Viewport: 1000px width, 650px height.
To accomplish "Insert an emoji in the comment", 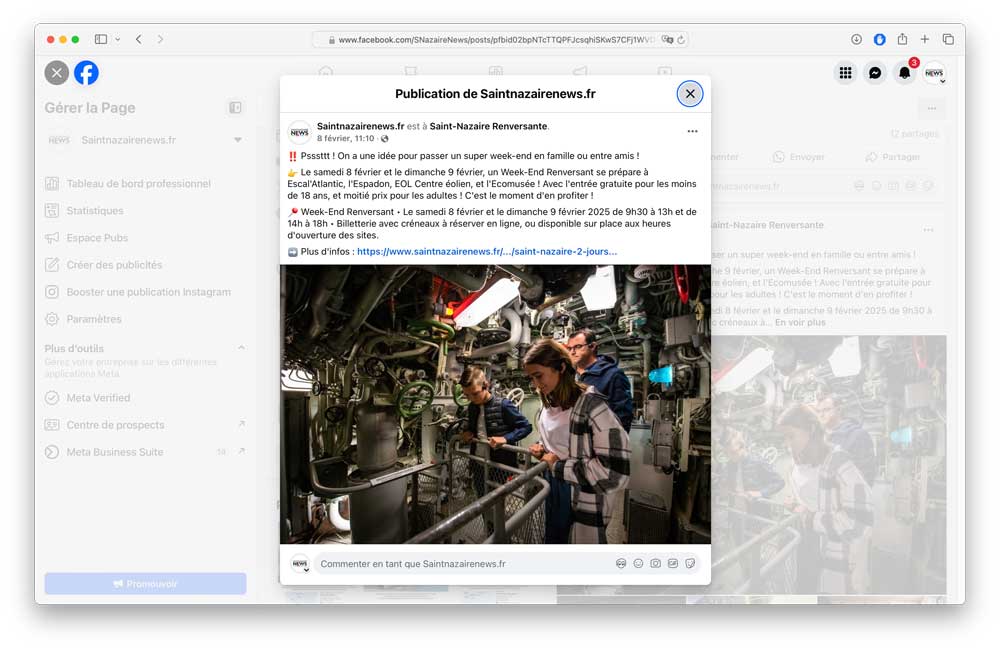I will (638, 564).
